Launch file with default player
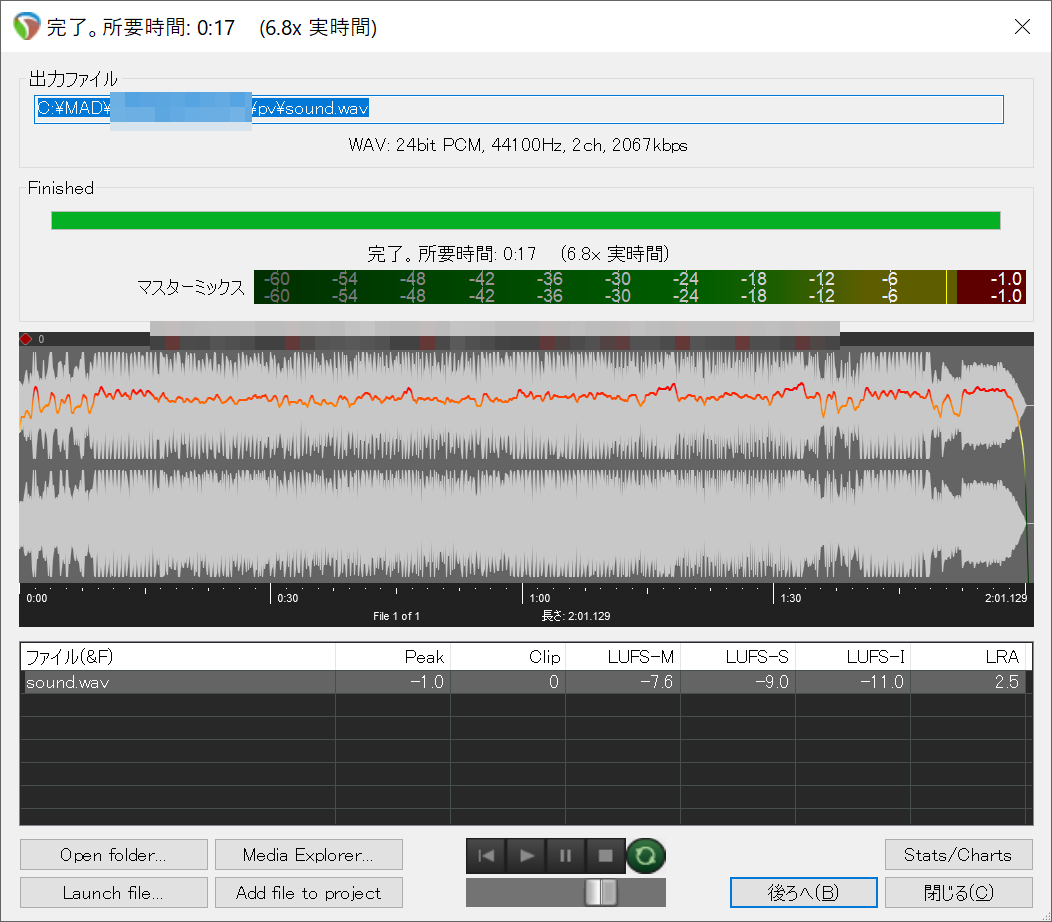This screenshot has width=1052, height=922. pyautogui.click(x=113, y=892)
